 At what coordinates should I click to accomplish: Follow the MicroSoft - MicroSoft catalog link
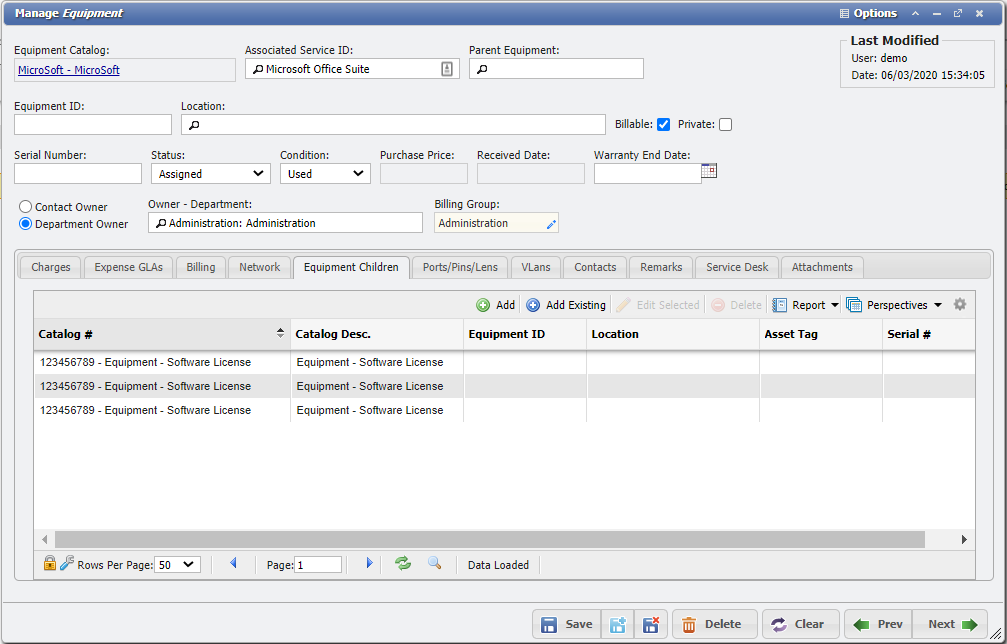[69, 70]
